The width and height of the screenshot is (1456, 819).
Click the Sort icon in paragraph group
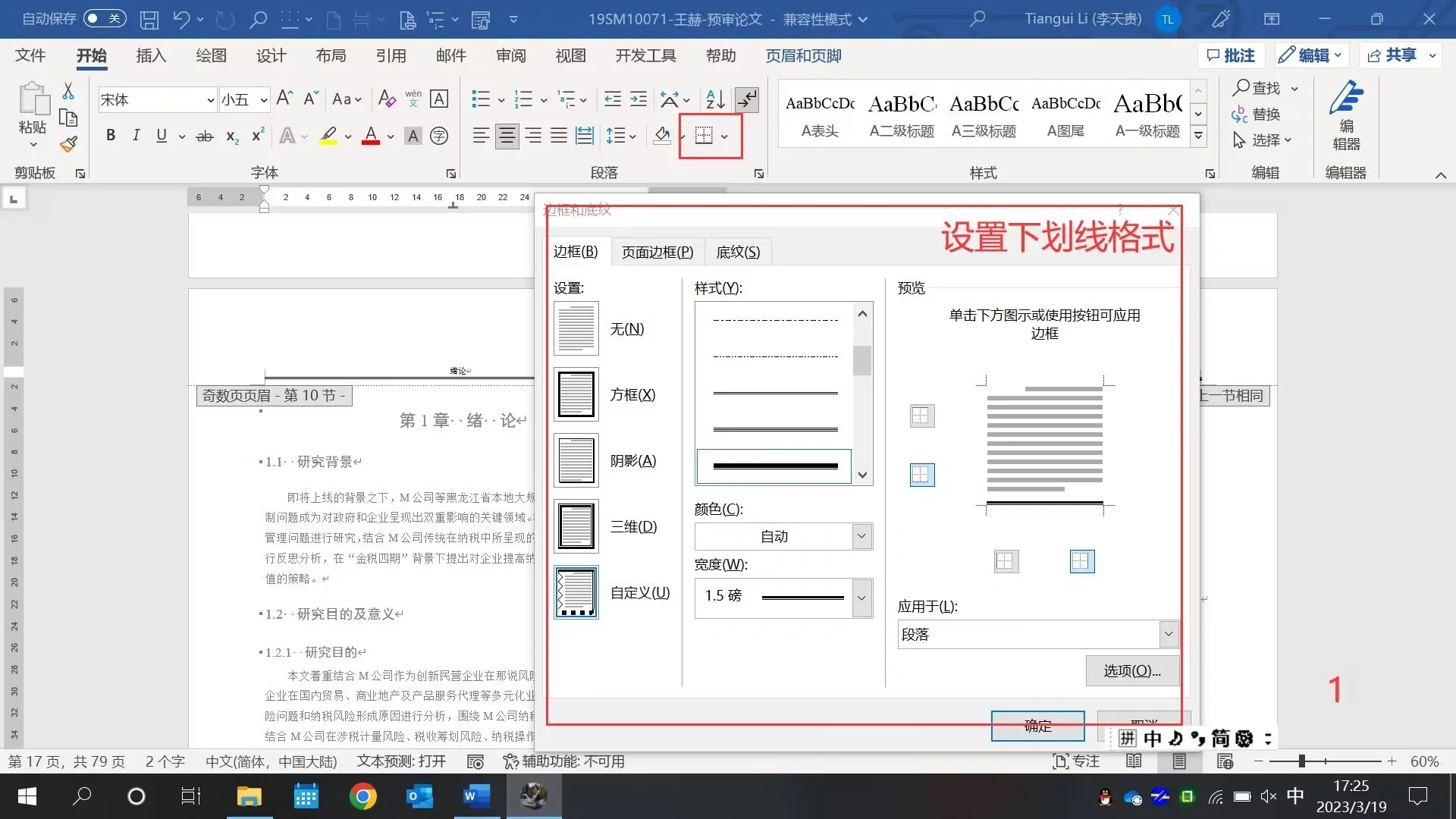coord(714,99)
